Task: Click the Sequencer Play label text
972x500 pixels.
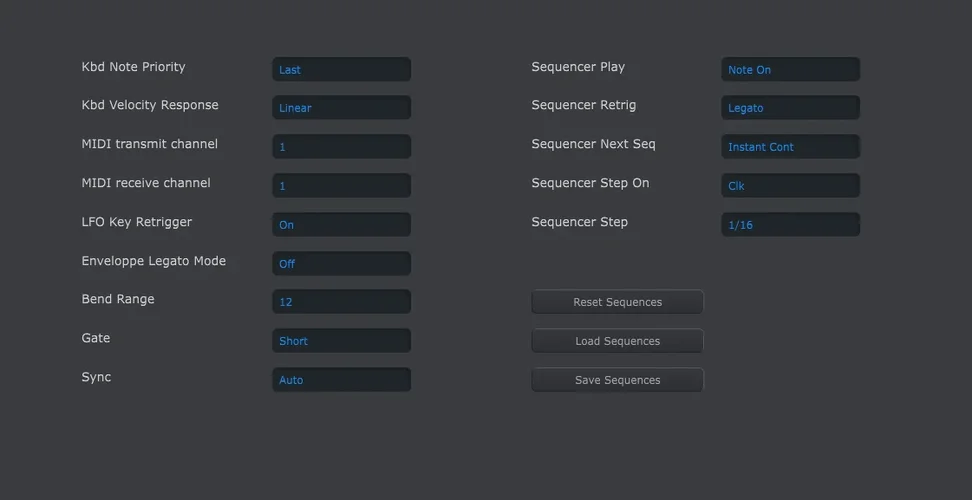Action: click(x=578, y=67)
